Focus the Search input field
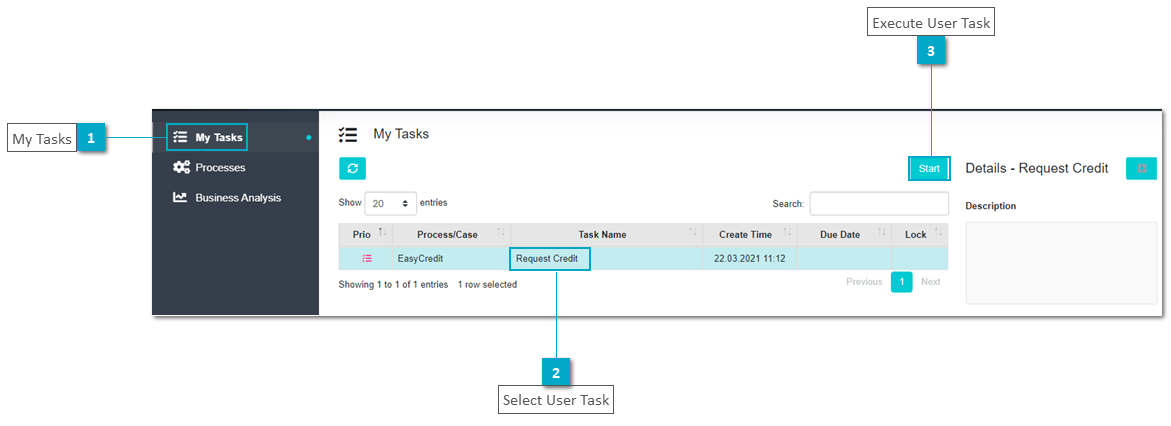1171x426 pixels. coord(879,203)
